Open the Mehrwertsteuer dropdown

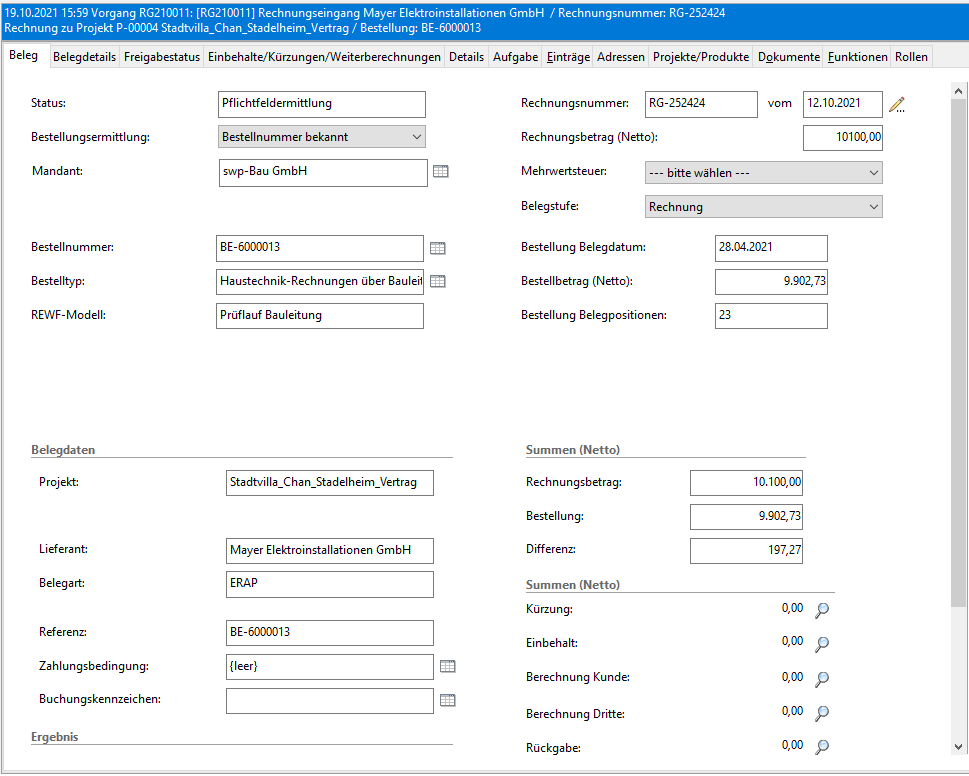pos(763,173)
